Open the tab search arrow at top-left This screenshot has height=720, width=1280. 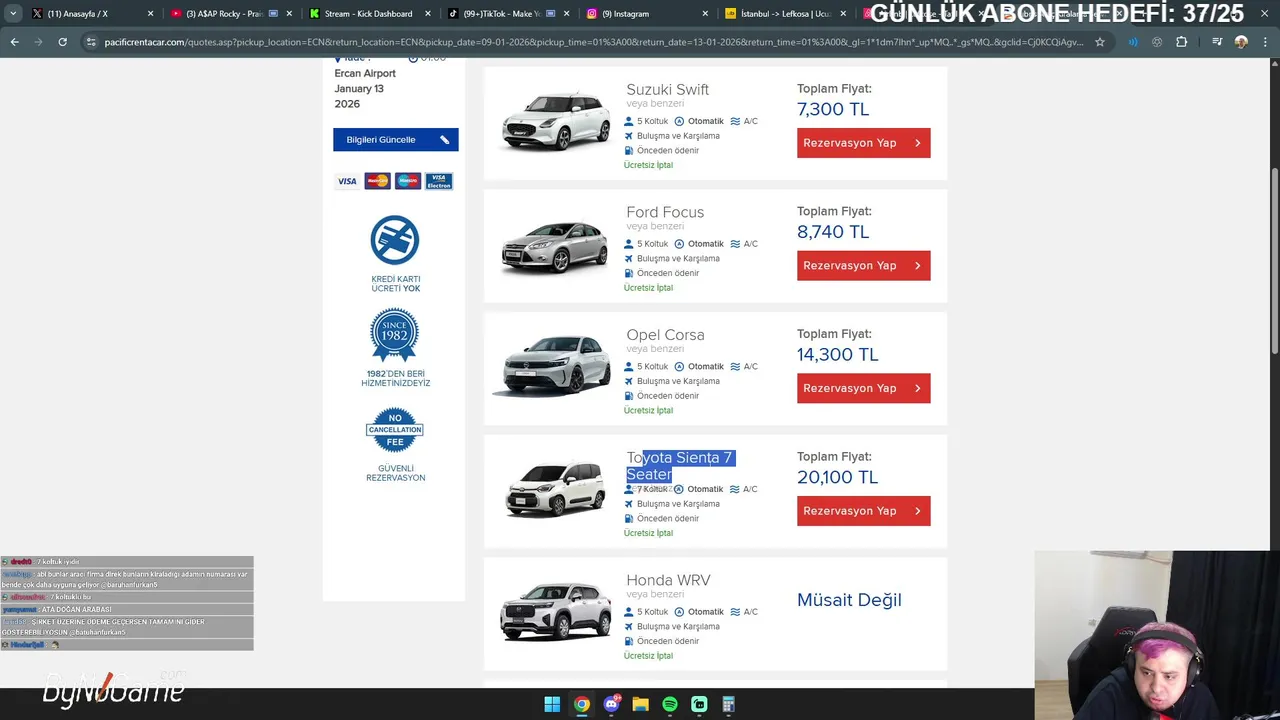coord(13,13)
